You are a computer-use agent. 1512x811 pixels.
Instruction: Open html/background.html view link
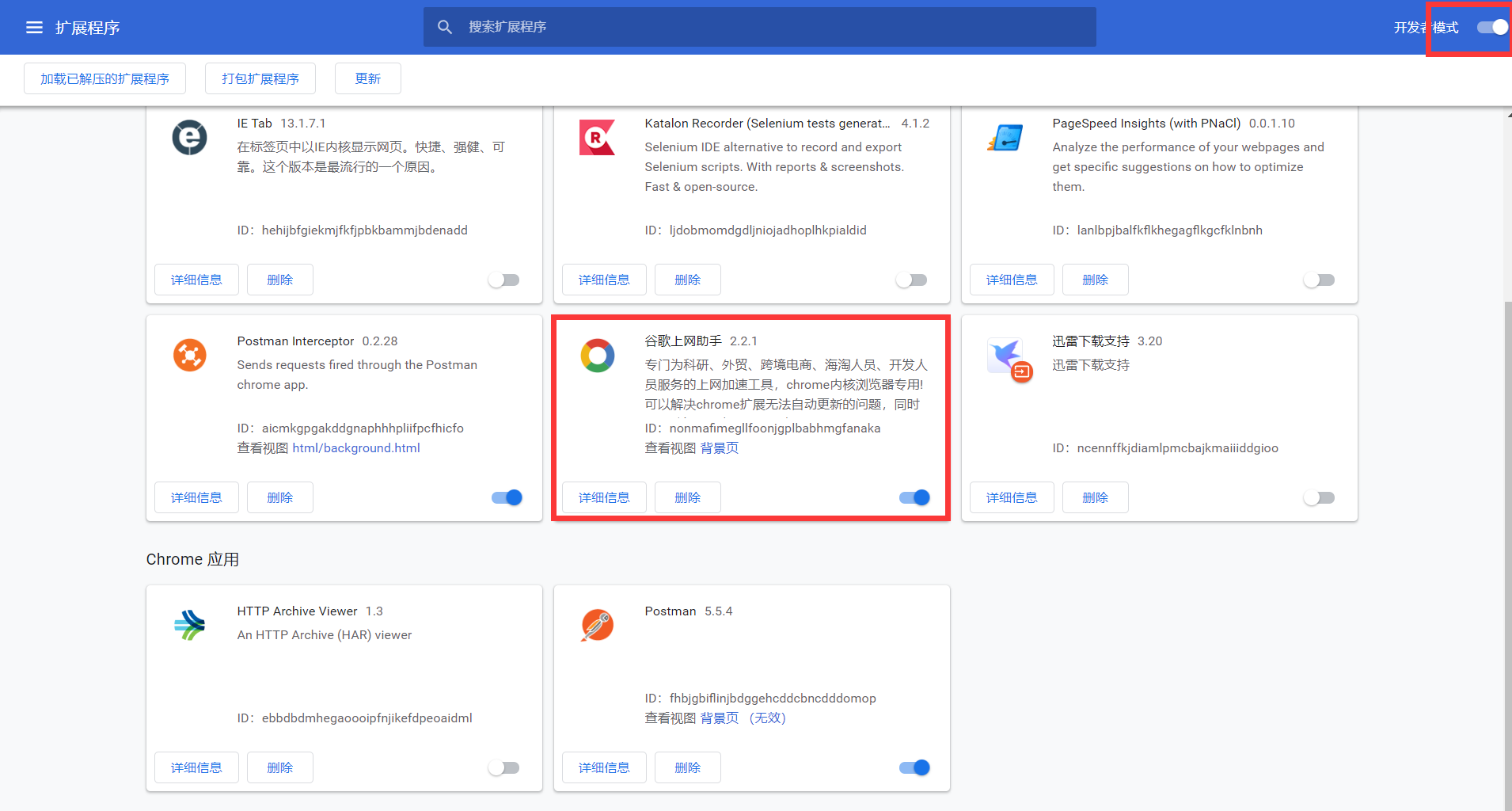[x=356, y=448]
